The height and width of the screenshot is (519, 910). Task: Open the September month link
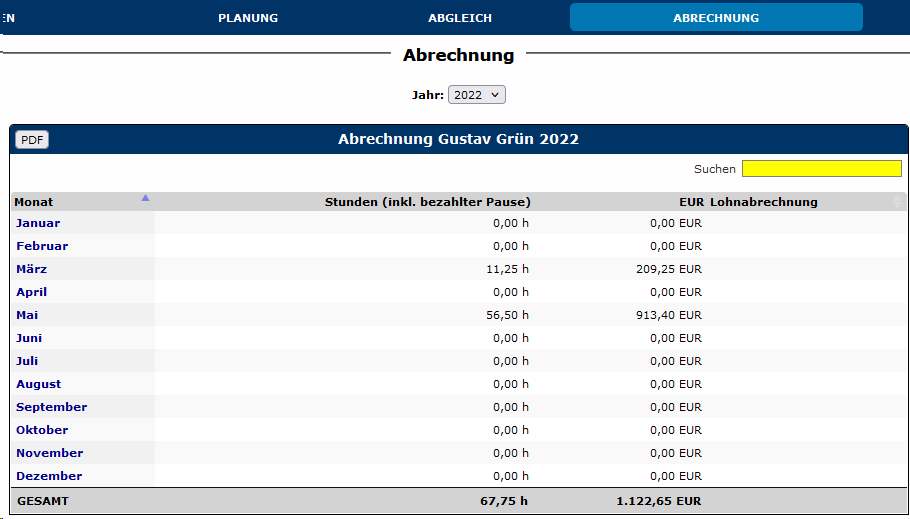pyautogui.click(x=52, y=407)
